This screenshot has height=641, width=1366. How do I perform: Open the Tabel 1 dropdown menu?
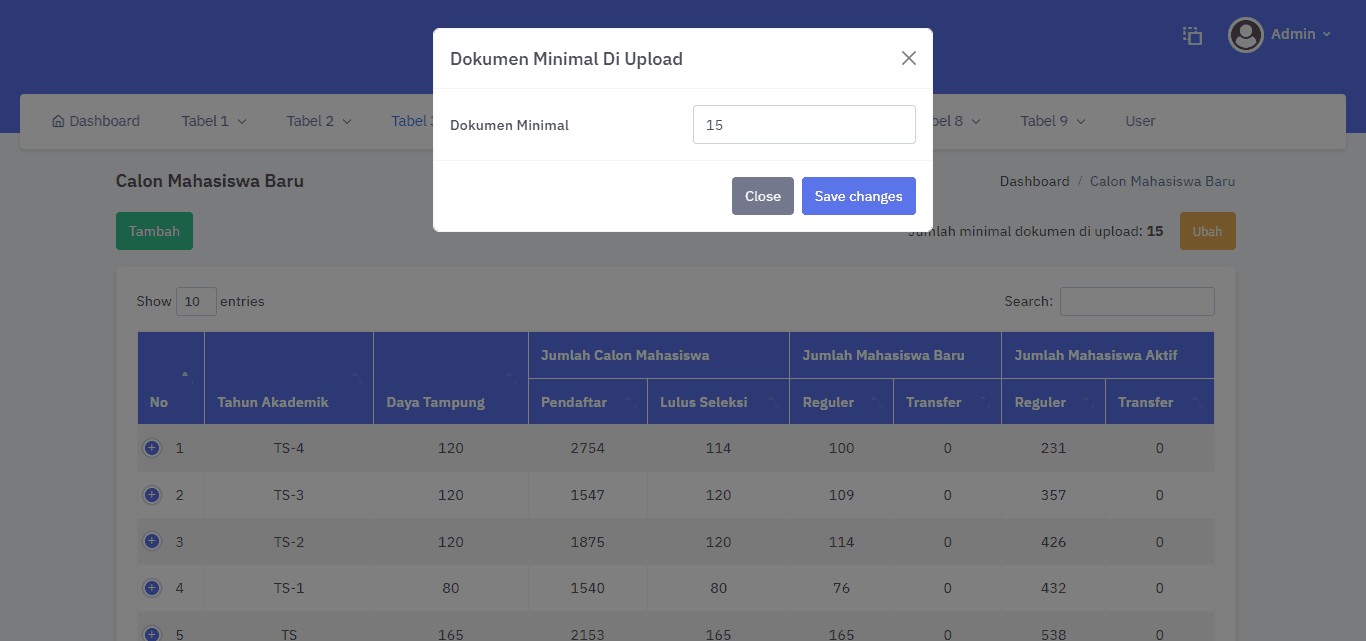pos(214,121)
